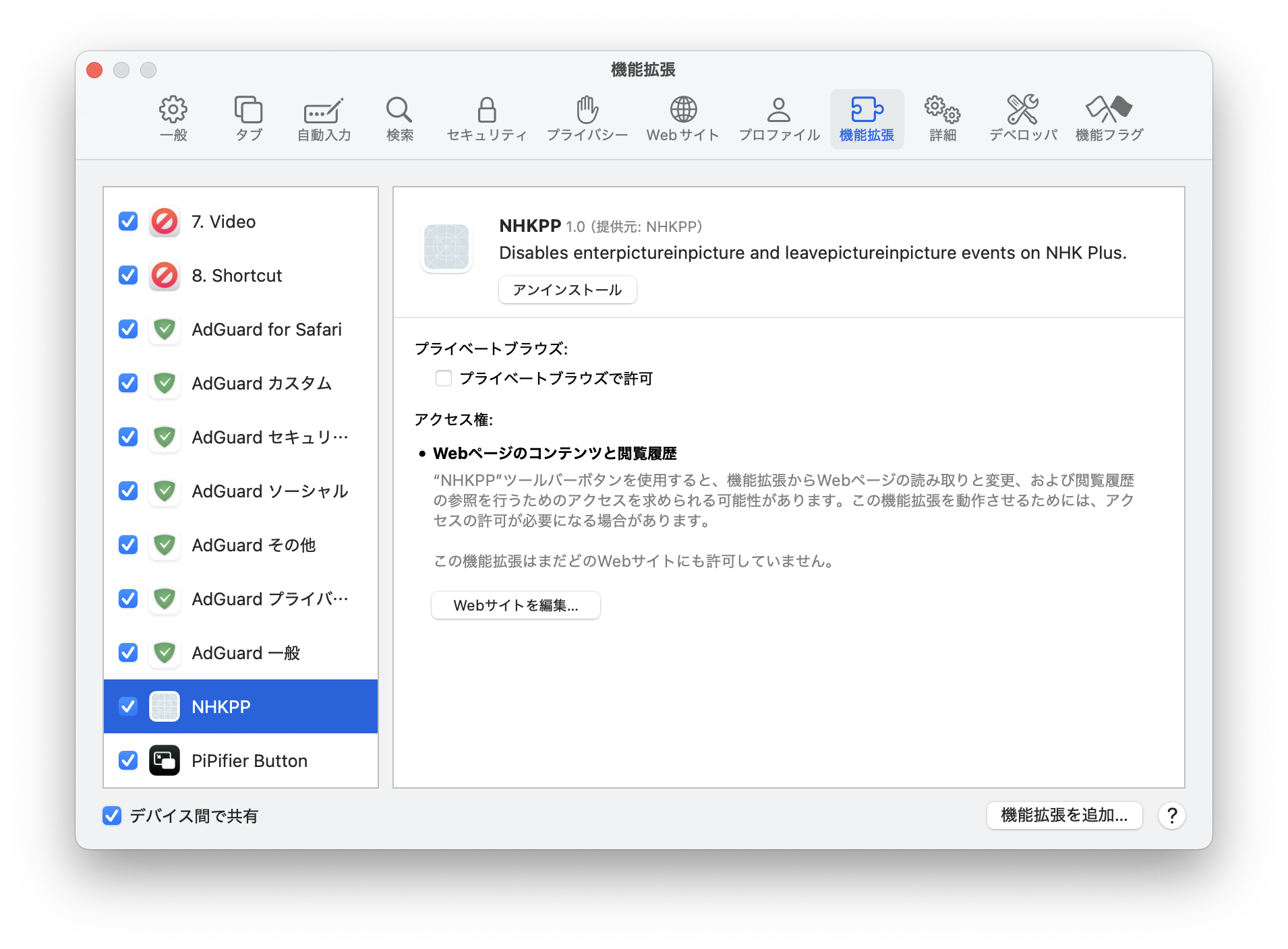The height and width of the screenshot is (949, 1288).
Task: Enable プライベートブラウズで許可 checkbox
Action: pos(444,378)
